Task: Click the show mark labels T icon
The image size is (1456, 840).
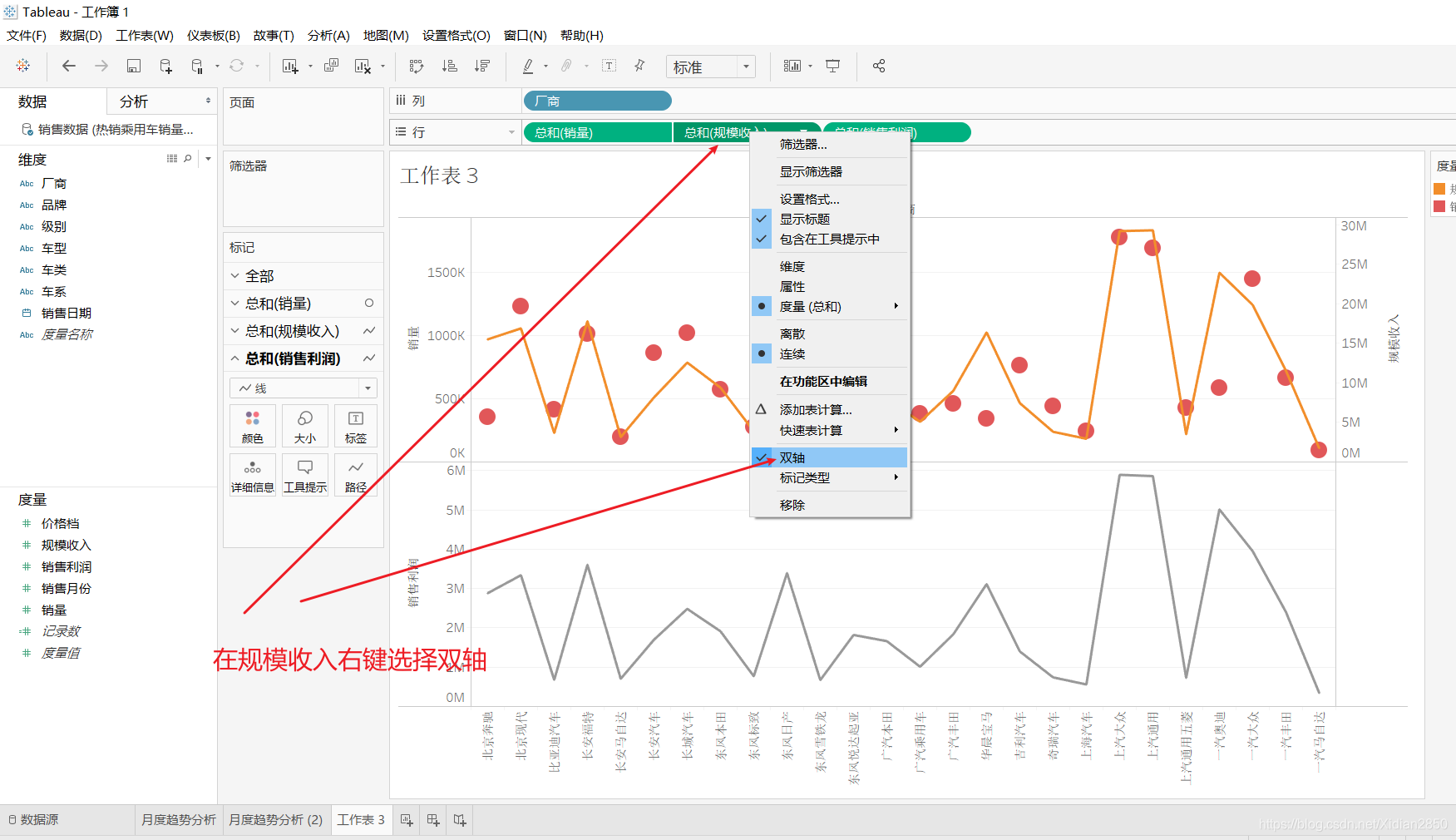Action: [x=609, y=66]
